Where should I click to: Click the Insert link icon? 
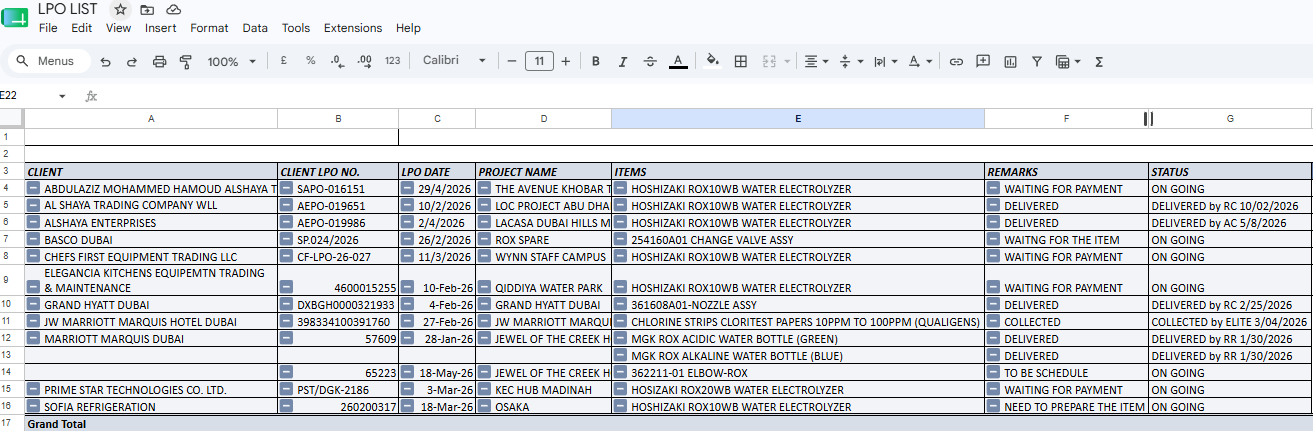pyautogui.click(x=956, y=62)
